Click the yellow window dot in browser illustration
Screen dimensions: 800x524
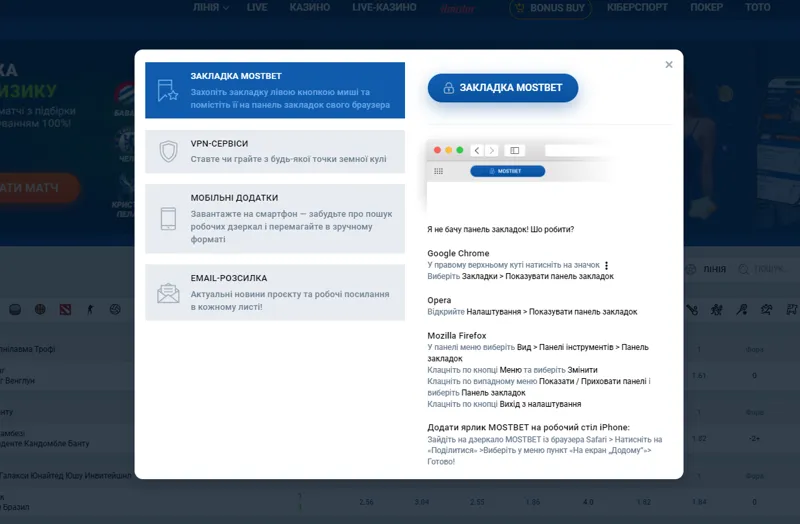click(x=448, y=150)
